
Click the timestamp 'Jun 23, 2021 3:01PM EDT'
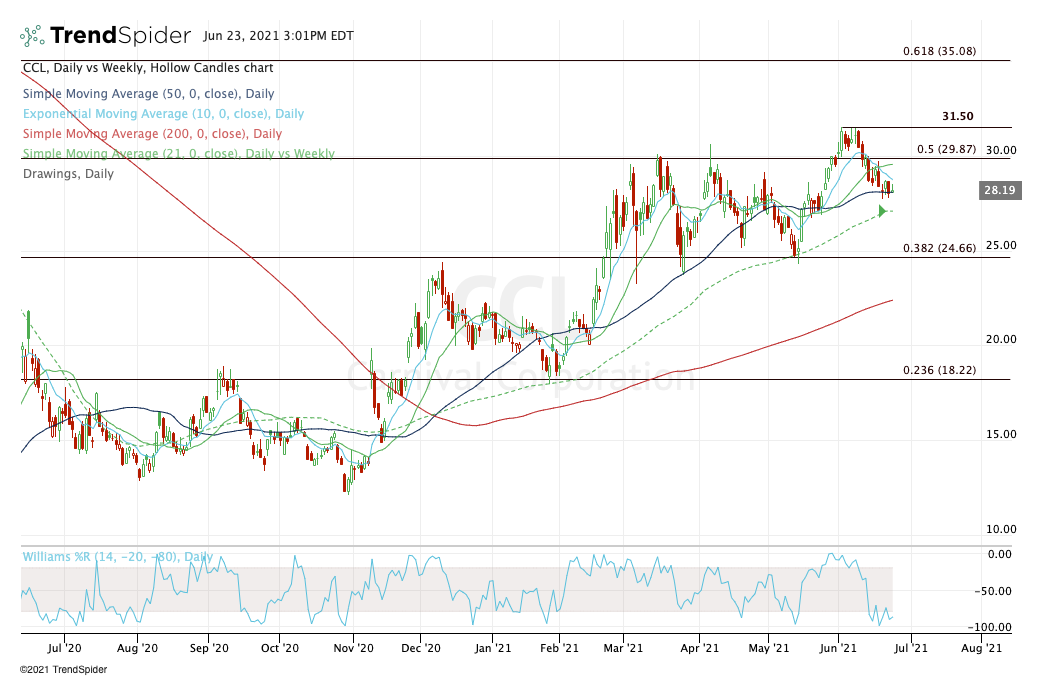(278, 36)
